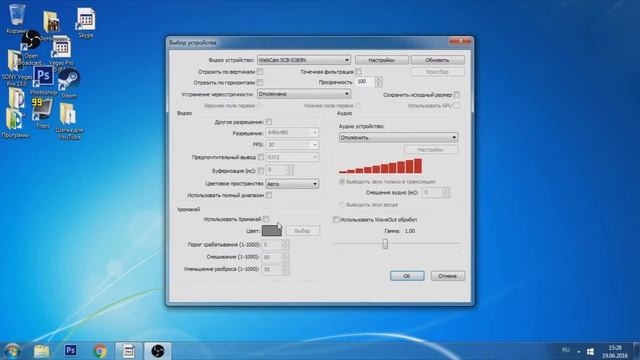Viewport: 640px width, 360px height.
Task: Click audio Настройки button
Action: 431,150
